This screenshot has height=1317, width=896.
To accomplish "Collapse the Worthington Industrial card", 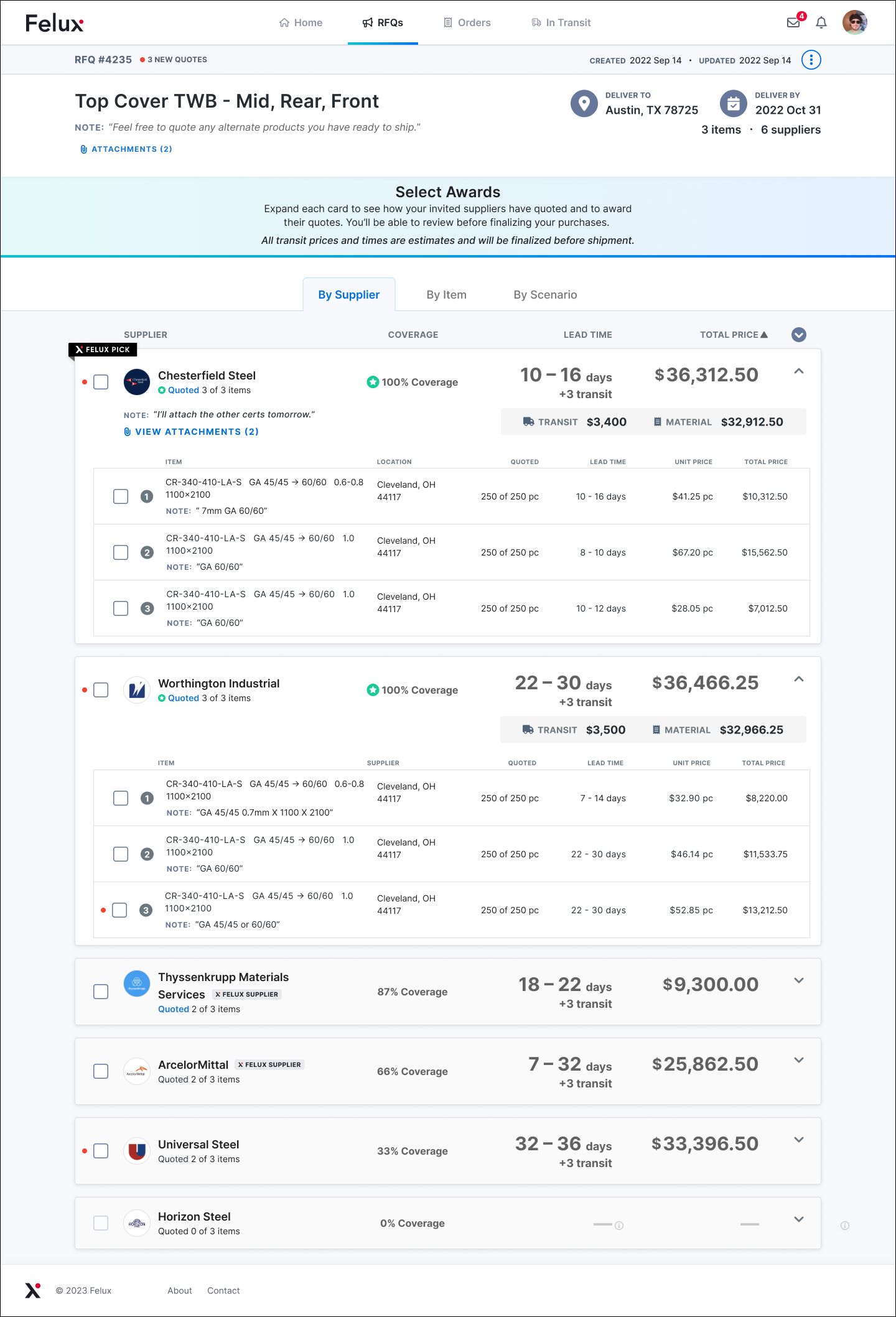I will pos(799,679).
